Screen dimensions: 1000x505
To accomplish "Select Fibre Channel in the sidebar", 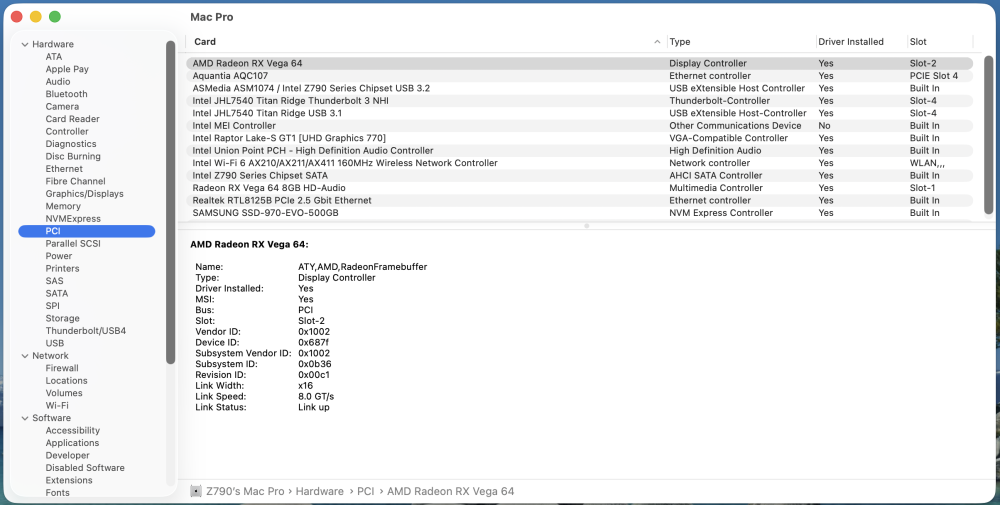I will pos(75,181).
